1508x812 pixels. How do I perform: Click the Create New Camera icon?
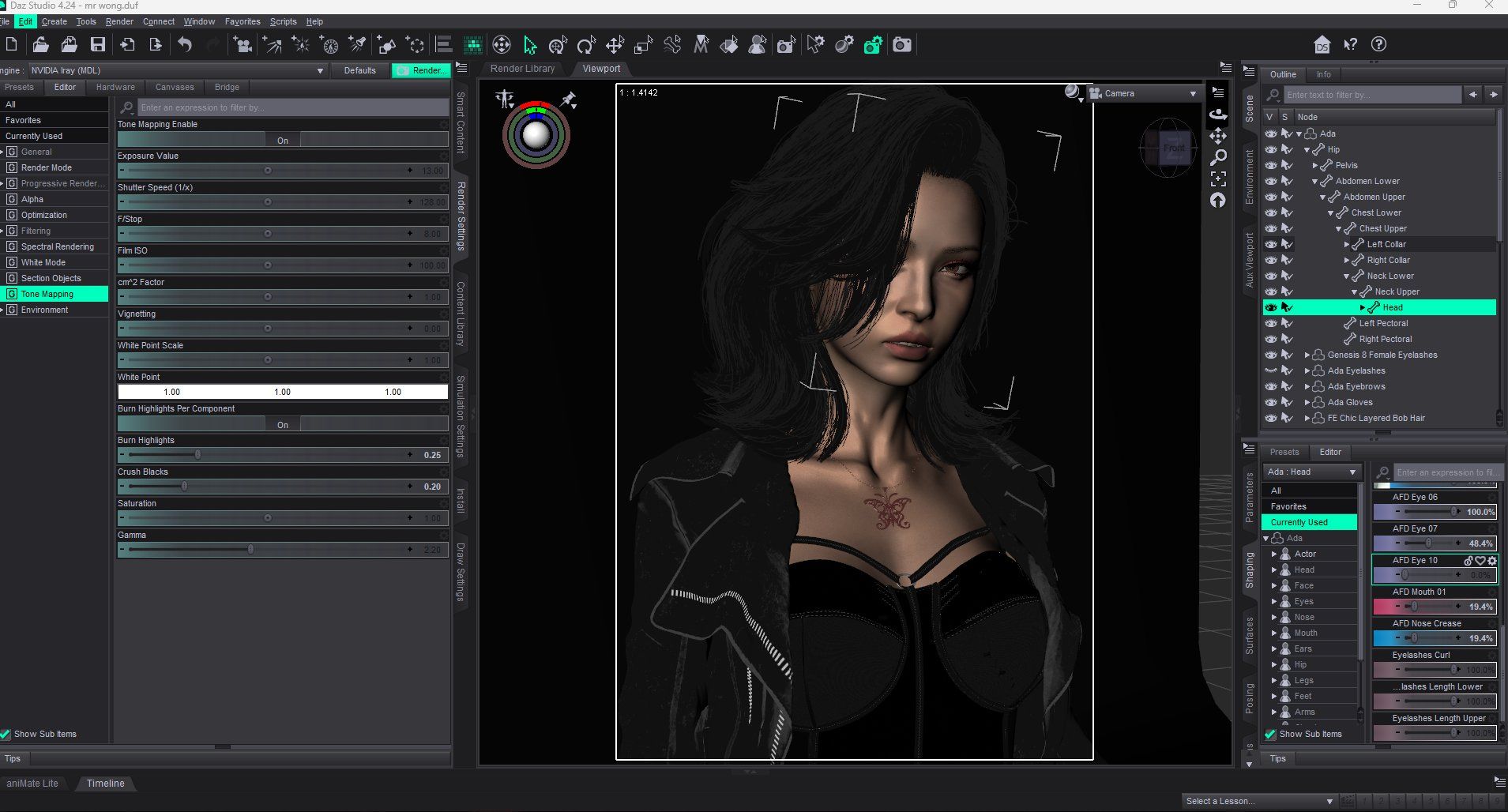point(243,45)
